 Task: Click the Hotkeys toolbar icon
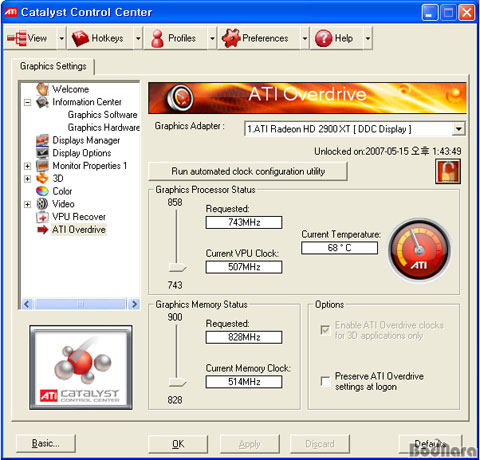[80, 38]
